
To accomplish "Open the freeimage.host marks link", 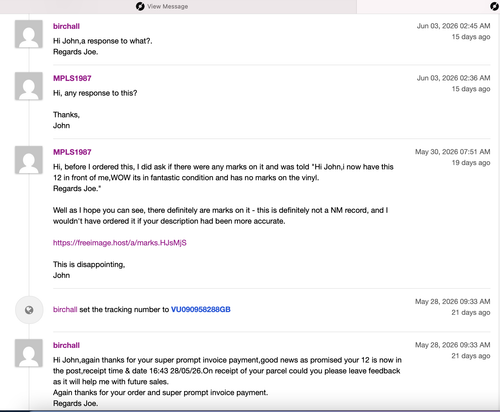I will tap(120, 243).
